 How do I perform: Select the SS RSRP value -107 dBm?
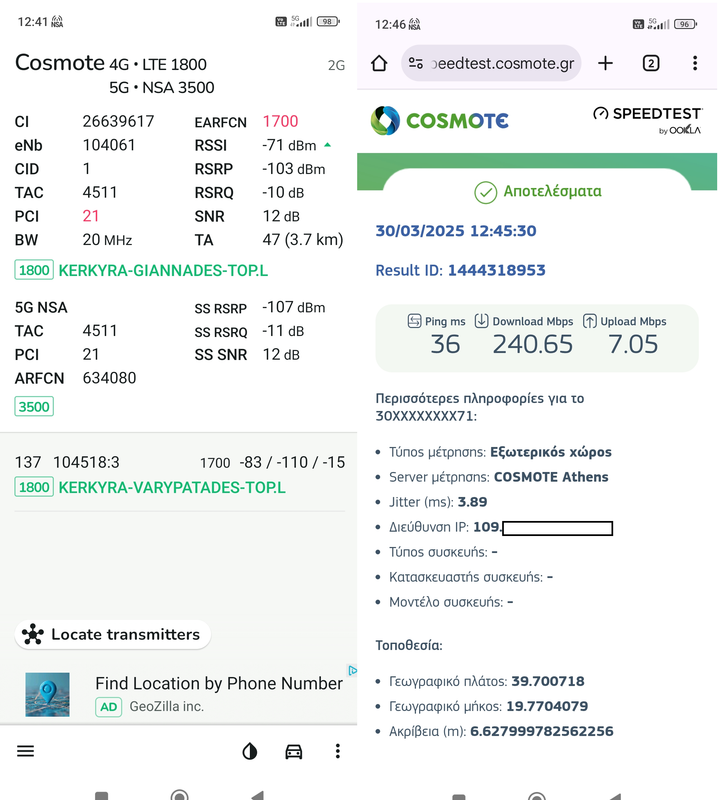pyautogui.click(x=293, y=307)
